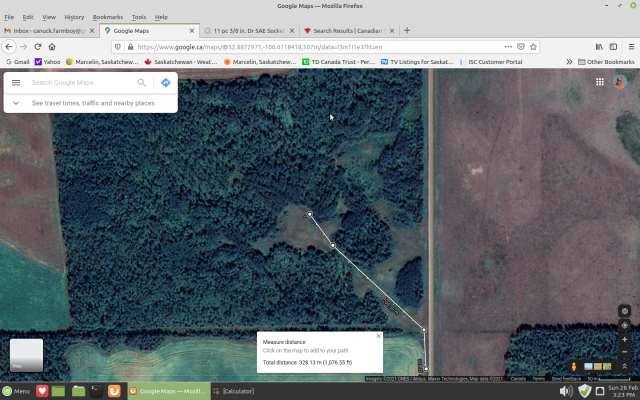This screenshot has height=400, width=640.
Task: Switch to the Inbox tab
Action: tap(48, 31)
